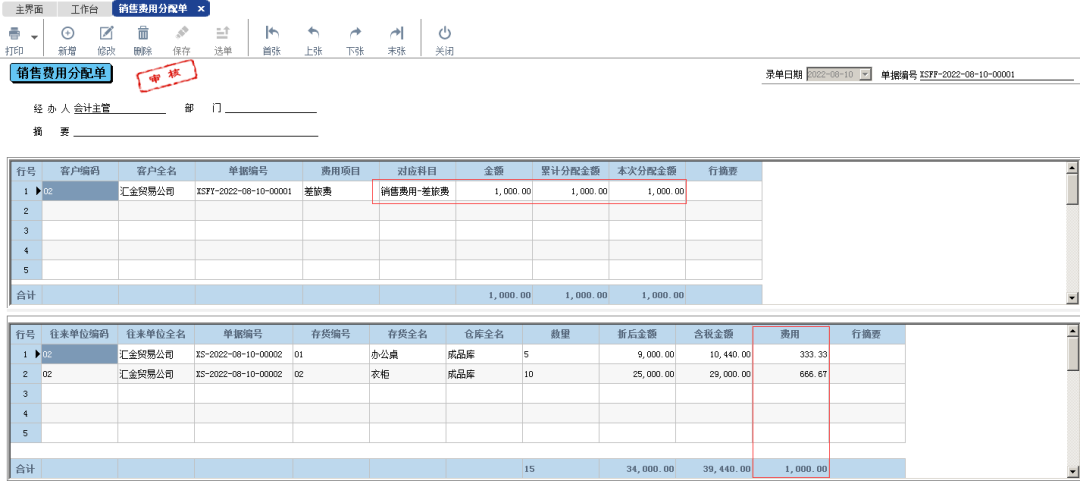Click the 费用 column header in lower table
Viewport: 1080px width, 481px height.
(x=790, y=334)
